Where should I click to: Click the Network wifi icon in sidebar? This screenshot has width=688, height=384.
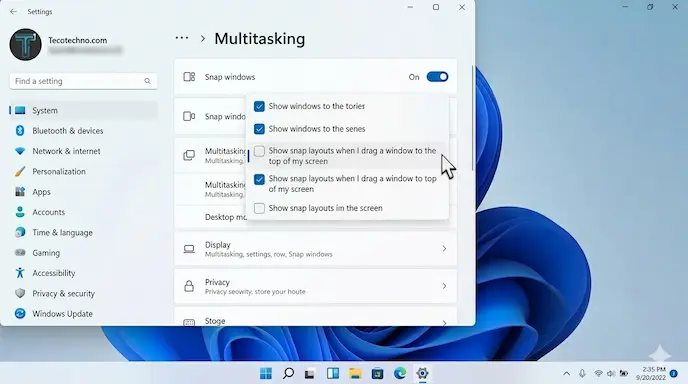tap(20, 151)
